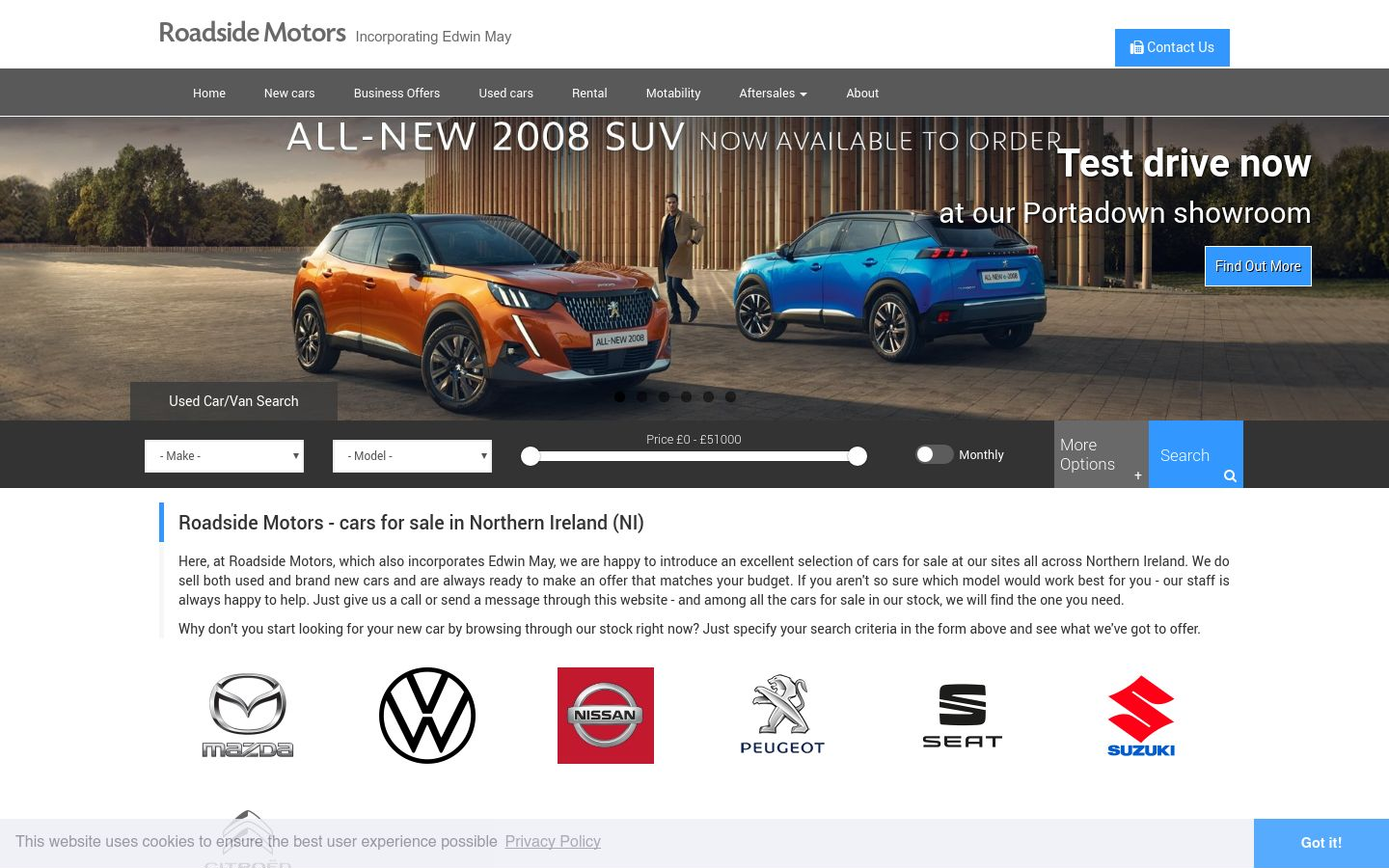Go to third carousel slide dot
The height and width of the screenshot is (868, 1389).
[x=664, y=396]
